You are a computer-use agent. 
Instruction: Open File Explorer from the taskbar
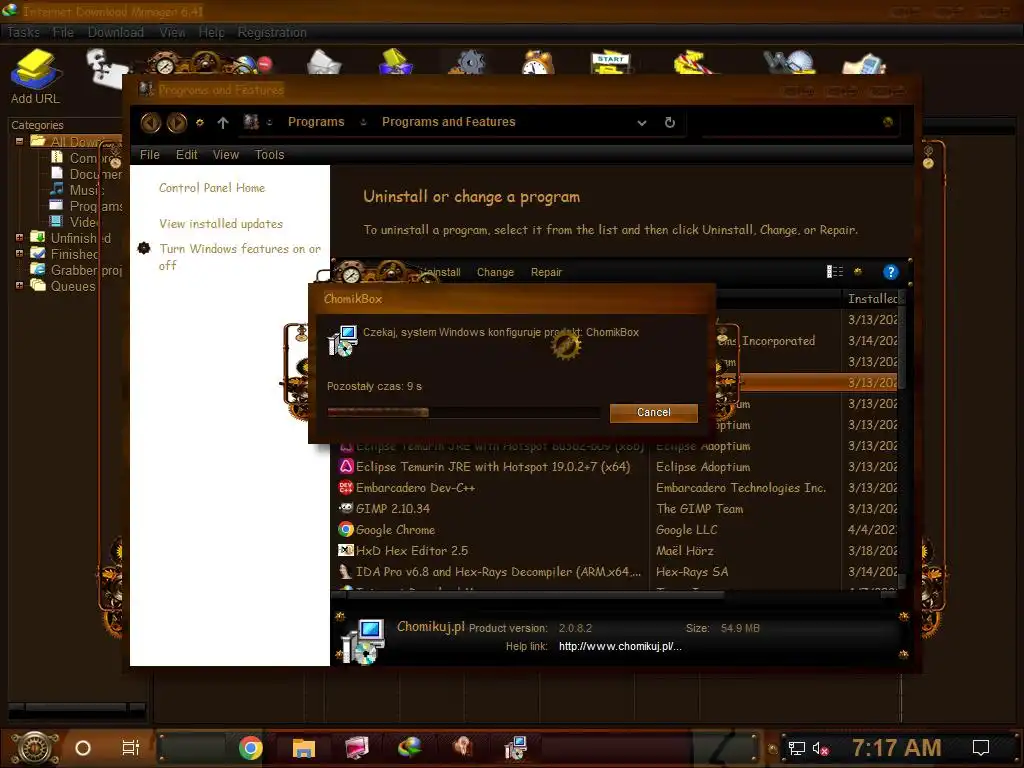coord(304,748)
